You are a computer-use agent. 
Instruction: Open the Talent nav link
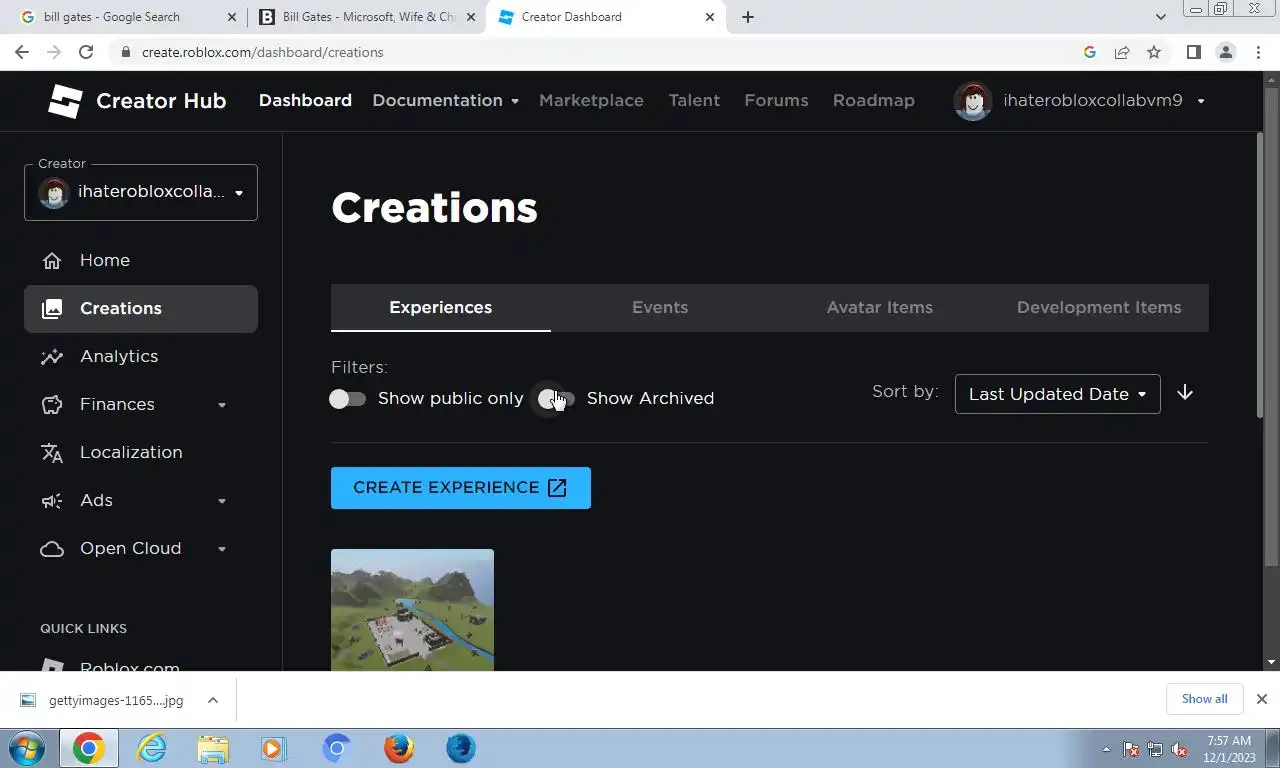click(694, 101)
